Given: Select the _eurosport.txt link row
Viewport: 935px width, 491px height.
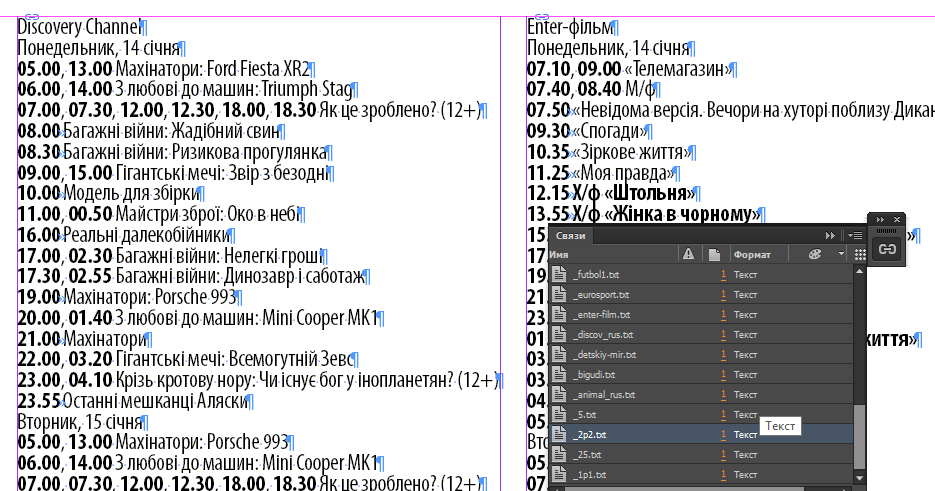Looking at the screenshot, I should (x=701, y=295).
